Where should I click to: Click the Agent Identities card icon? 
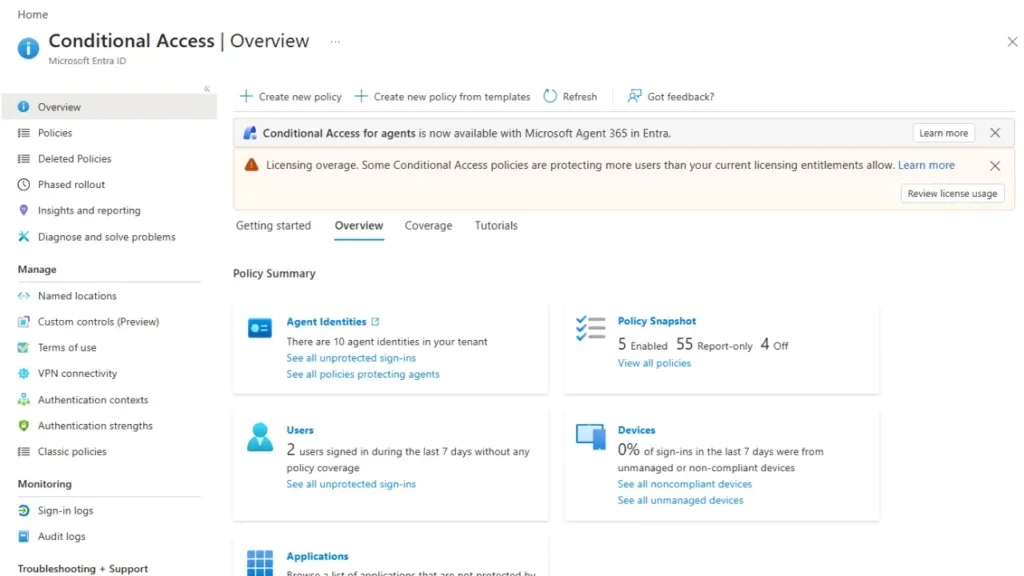tap(259, 328)
